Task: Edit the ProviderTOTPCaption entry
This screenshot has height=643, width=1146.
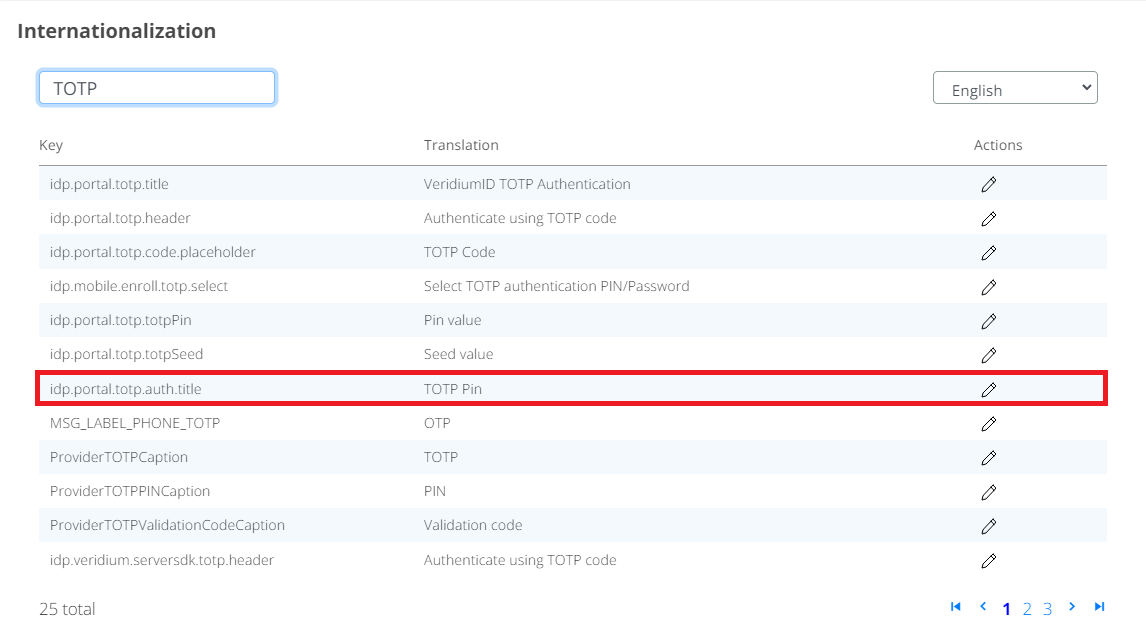Action: (x=988, y=457)
